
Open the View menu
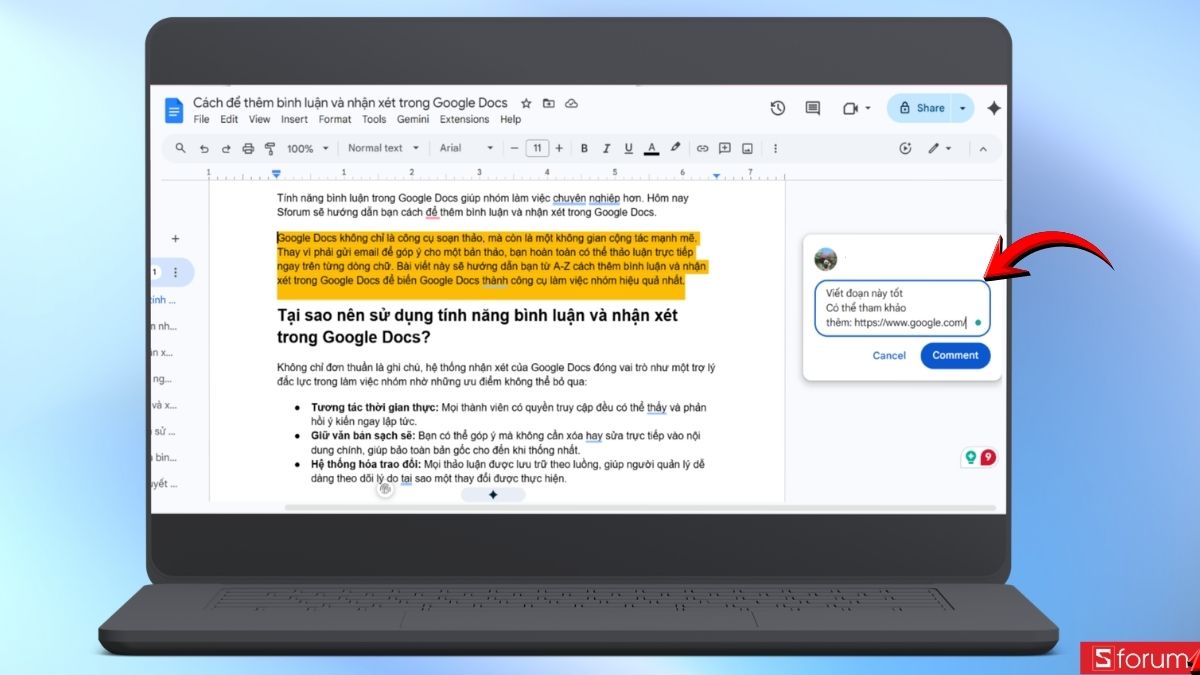[x=259, y=119]
